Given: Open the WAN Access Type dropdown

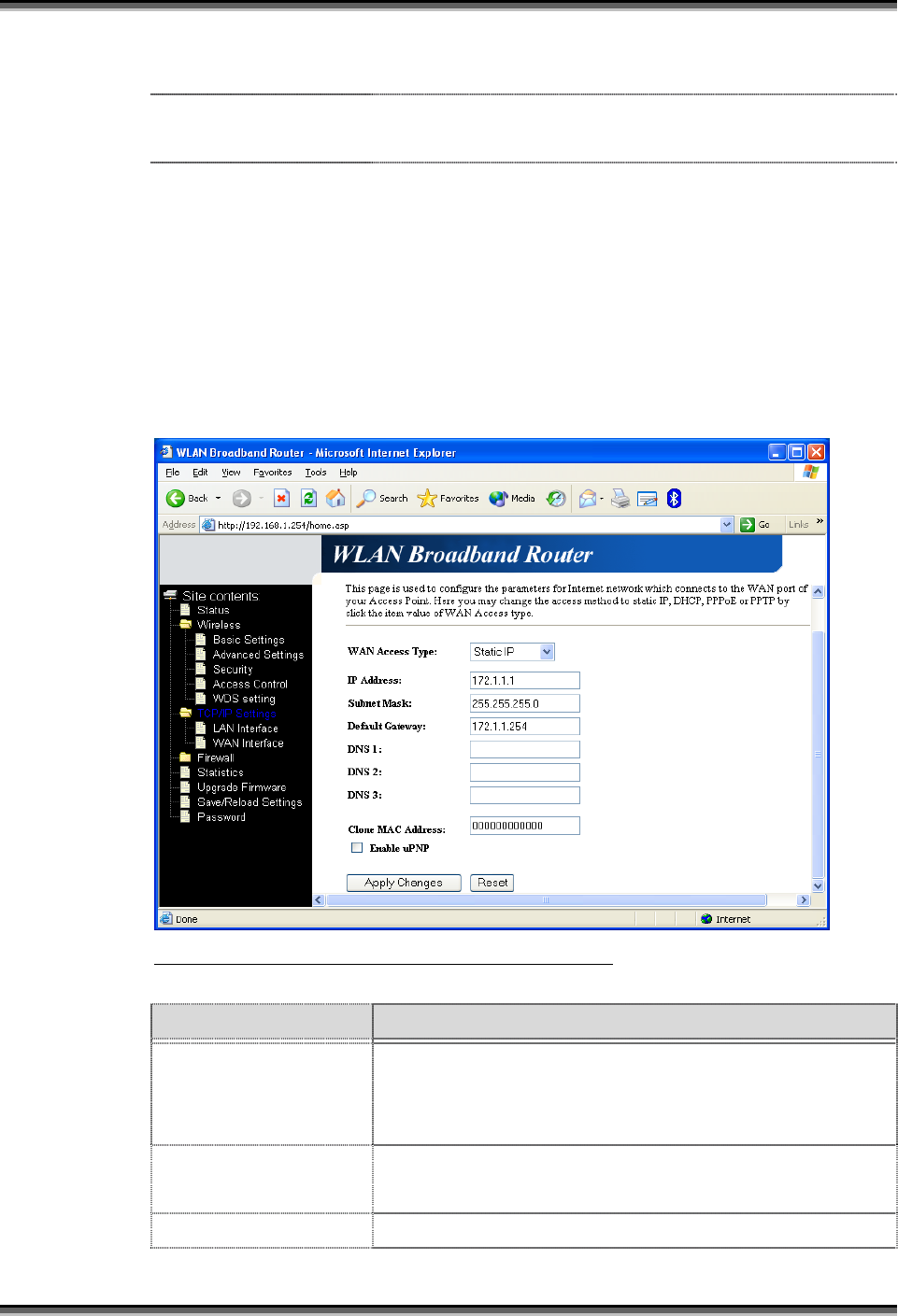Looking at the screenshot, I should pyautogui.click(x=548, y=652).
